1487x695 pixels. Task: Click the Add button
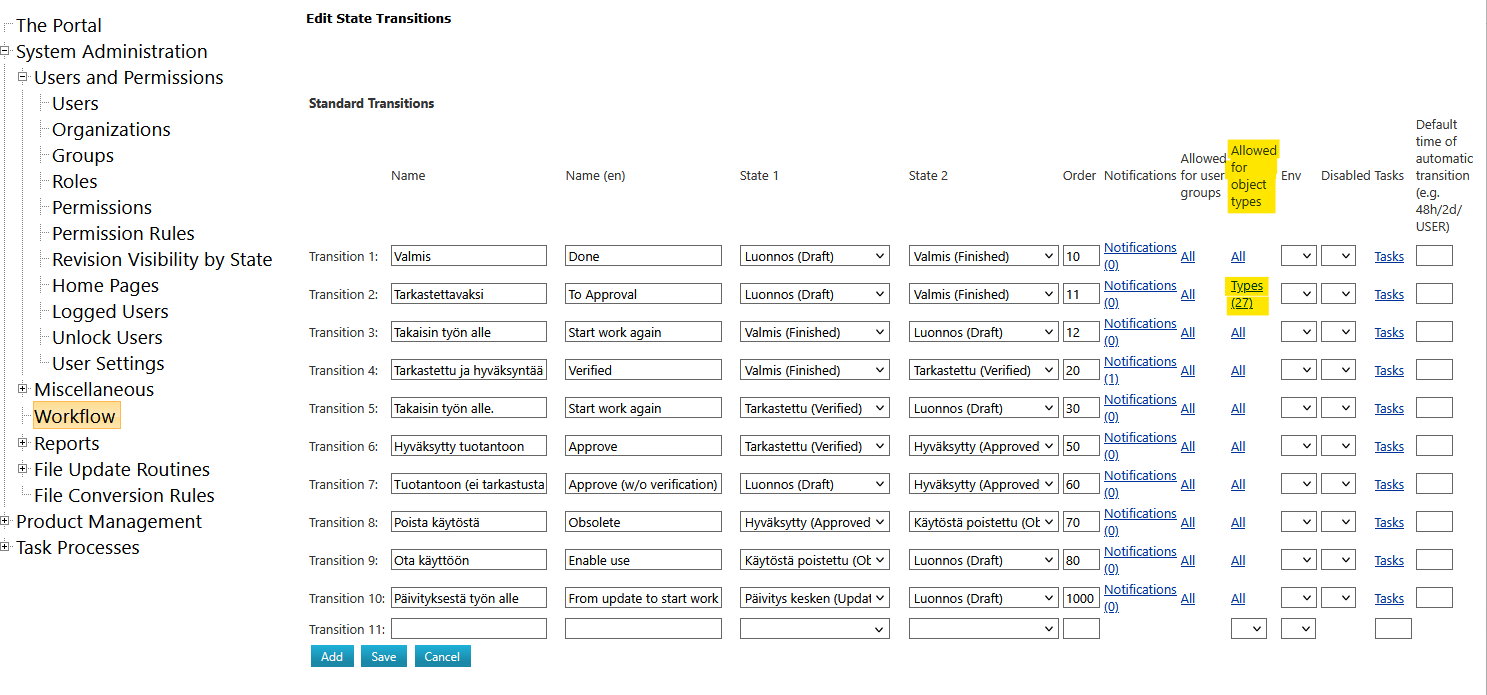(x=332, y=656)
